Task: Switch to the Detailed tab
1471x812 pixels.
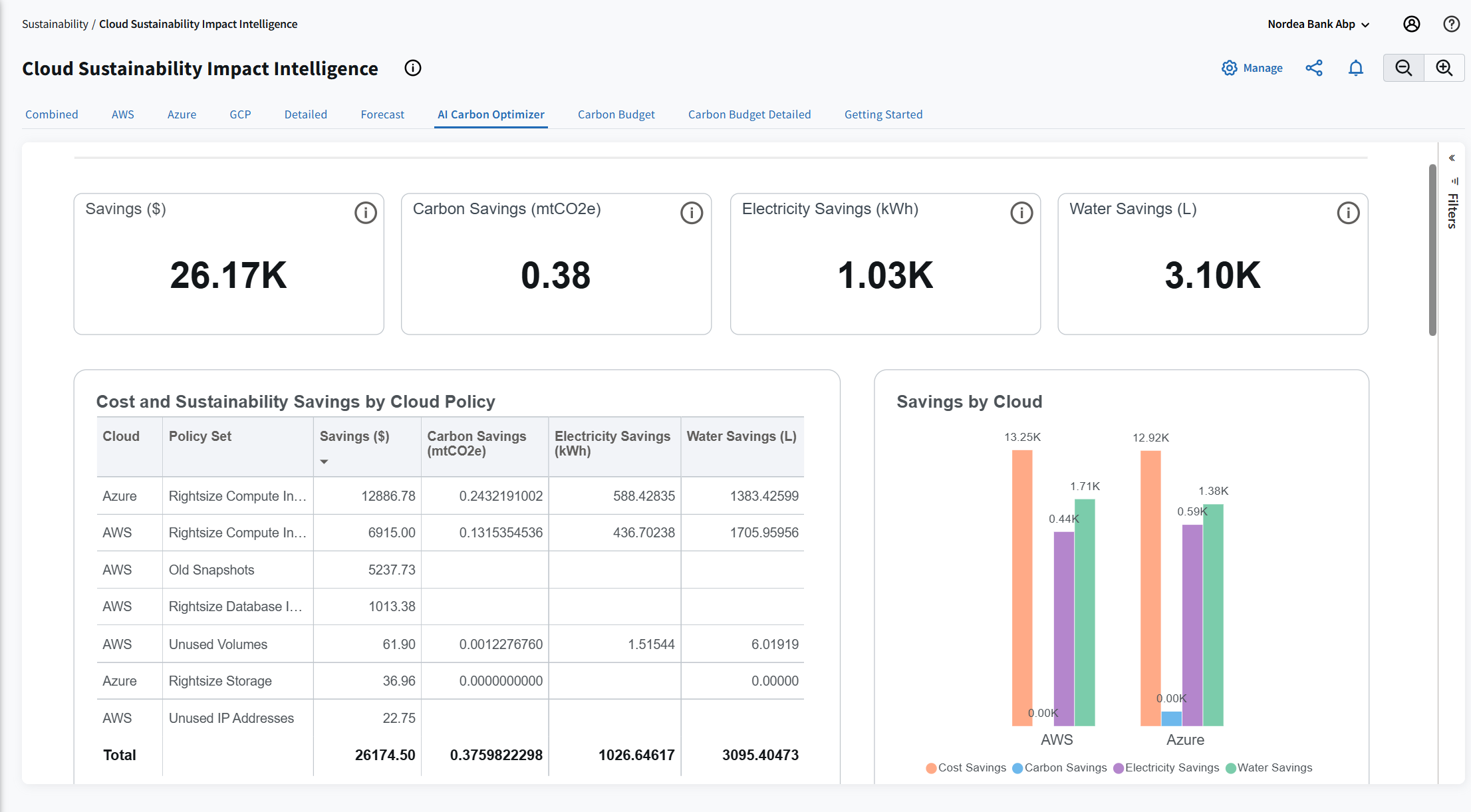Action: click(x=306, y=114)
